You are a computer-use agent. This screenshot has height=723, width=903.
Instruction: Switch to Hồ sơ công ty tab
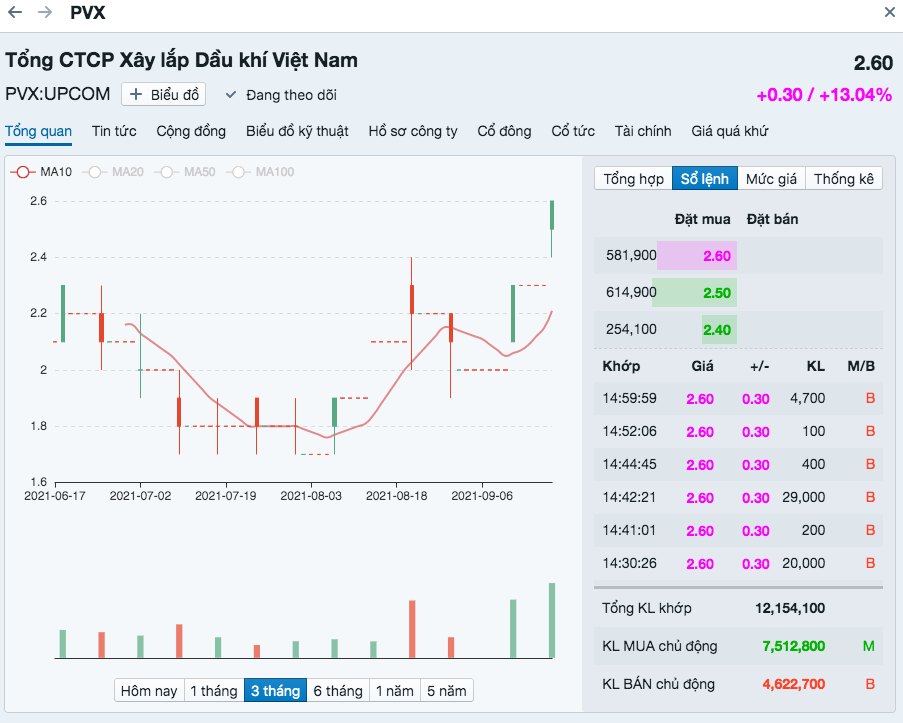tap(413, 131)
